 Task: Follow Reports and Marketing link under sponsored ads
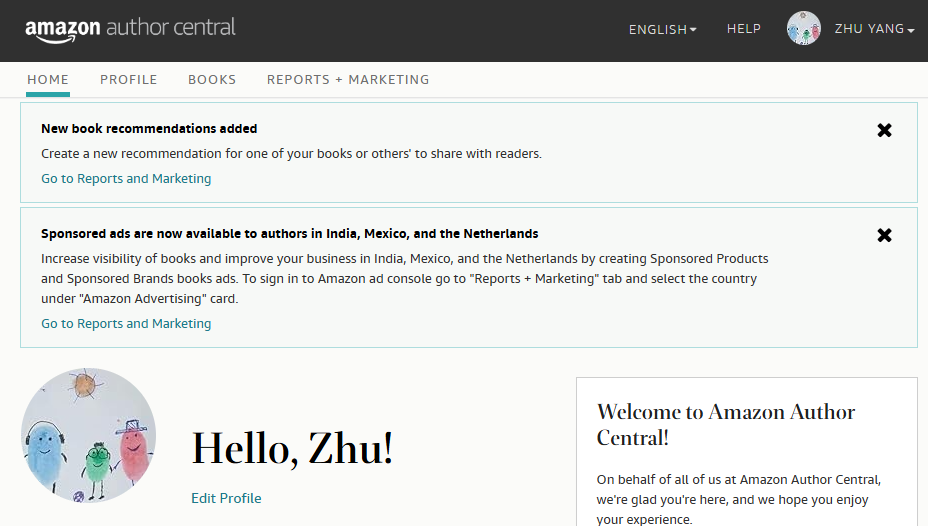126,324
